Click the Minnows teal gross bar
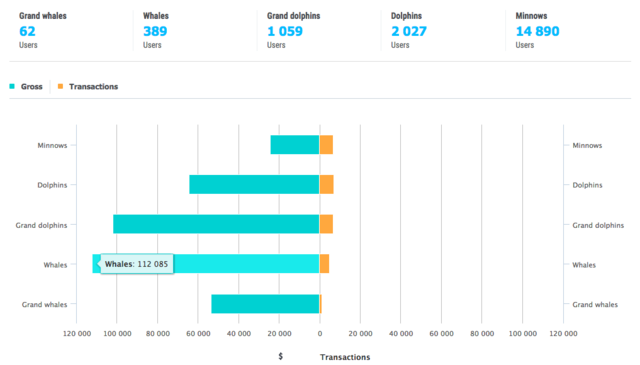640x365 pixels. click(x=295, y=145)
